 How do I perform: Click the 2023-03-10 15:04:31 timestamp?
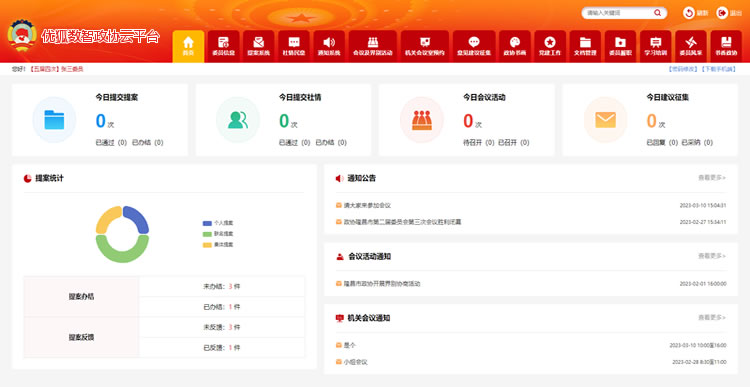(x=703, y=206)
